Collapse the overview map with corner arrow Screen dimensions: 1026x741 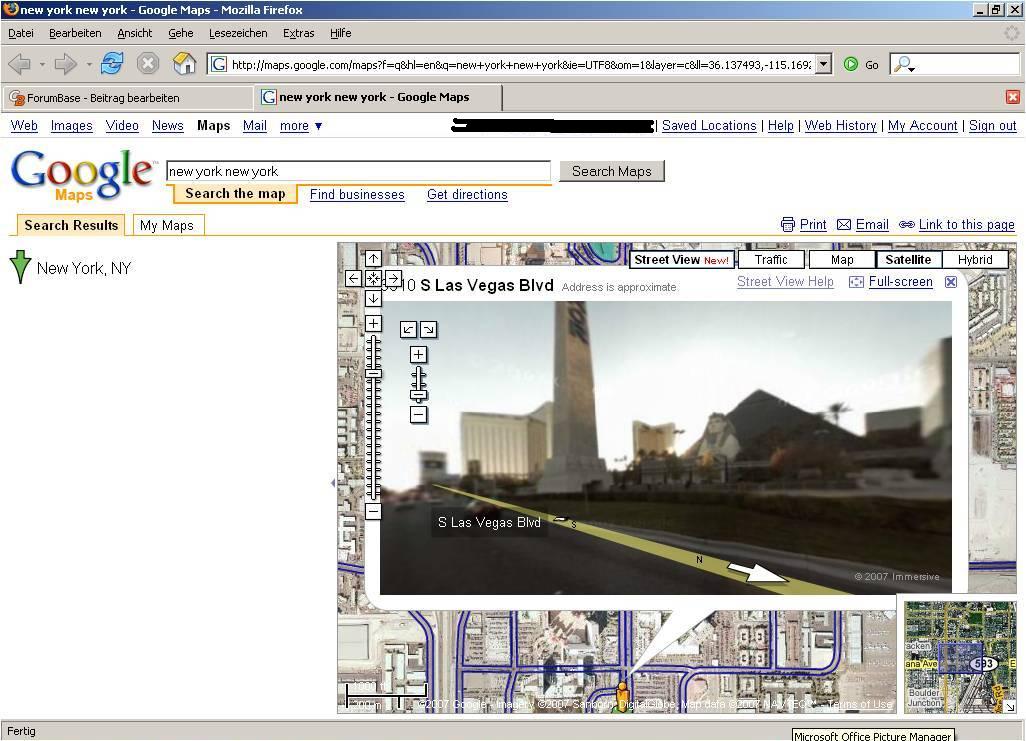(1009, 706)
